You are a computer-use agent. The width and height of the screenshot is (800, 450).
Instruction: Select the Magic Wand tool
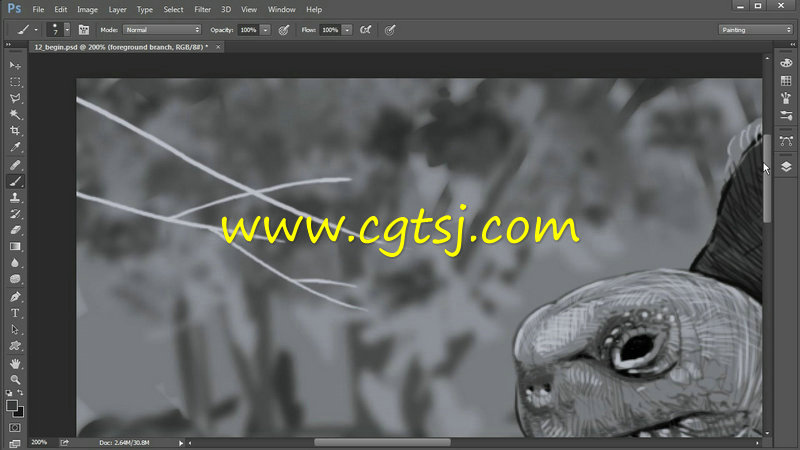pyautogui.click(x=15, y=114)
